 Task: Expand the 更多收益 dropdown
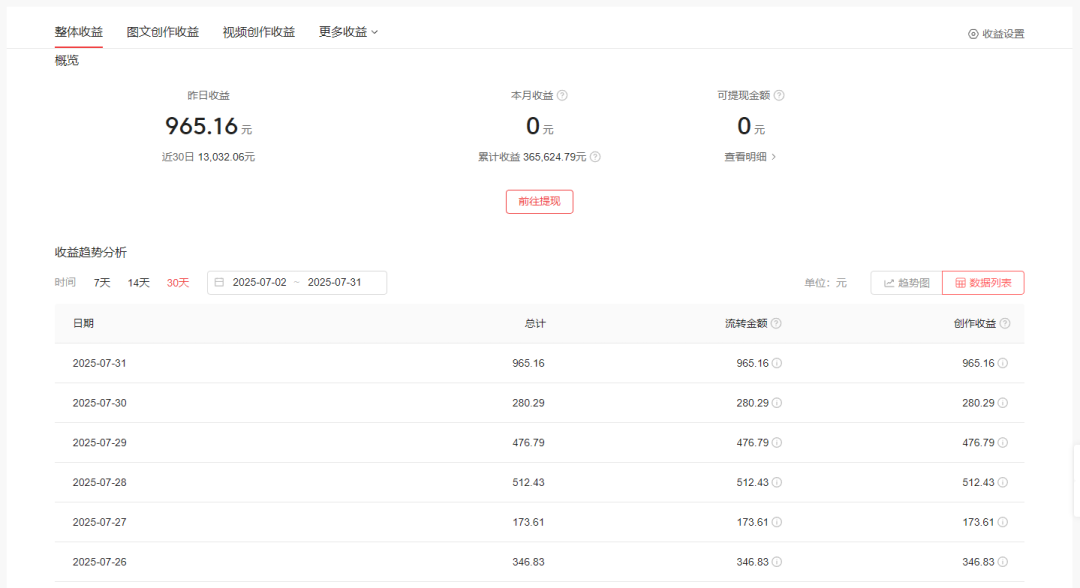pos(348,32)
